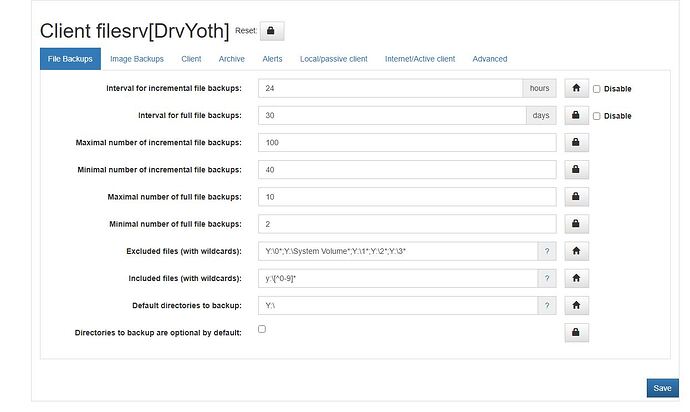Tick Disable checkbox for full file backups
Viewport: 690px width, 412px height.
597,115
